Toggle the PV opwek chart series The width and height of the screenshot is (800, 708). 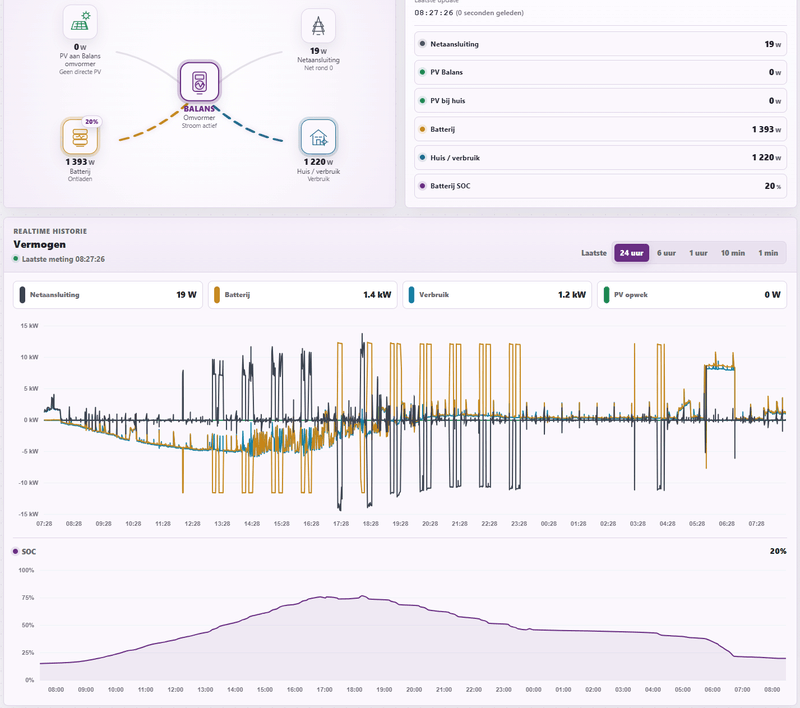(692, 295)
